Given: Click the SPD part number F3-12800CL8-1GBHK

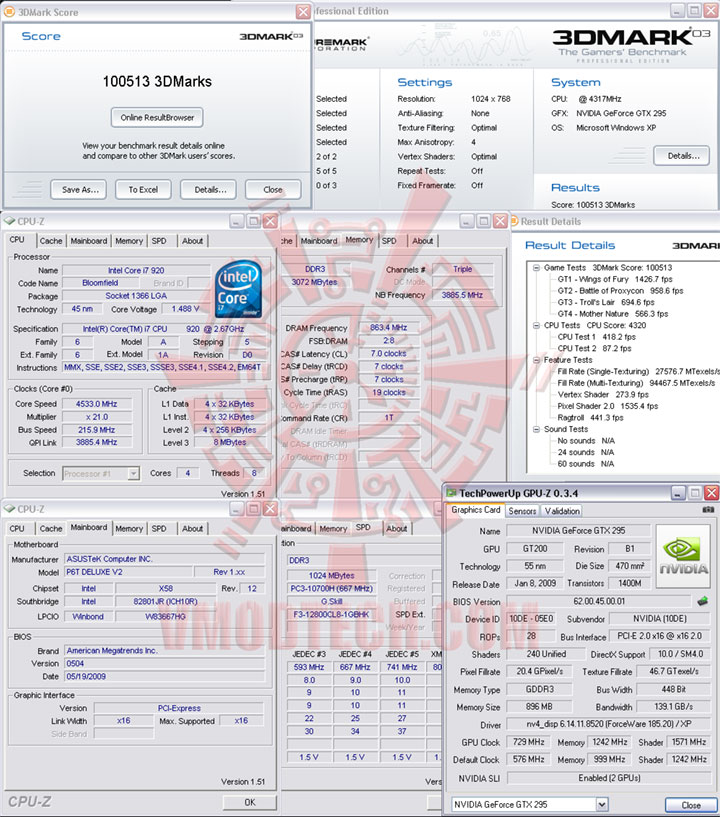Looking at the screenshot, I should tap(331, 614).
